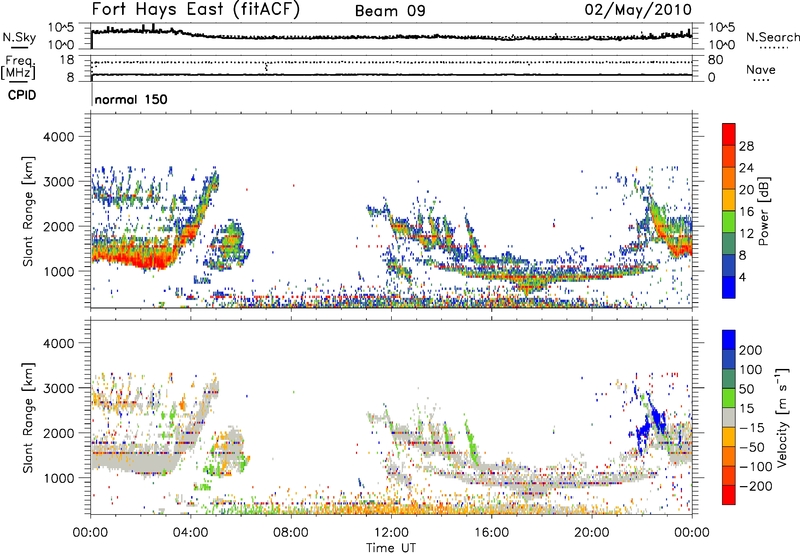Screen dimensions: 800x554
Task: Click the '04:00' time tick label
Action: (190, 533)
